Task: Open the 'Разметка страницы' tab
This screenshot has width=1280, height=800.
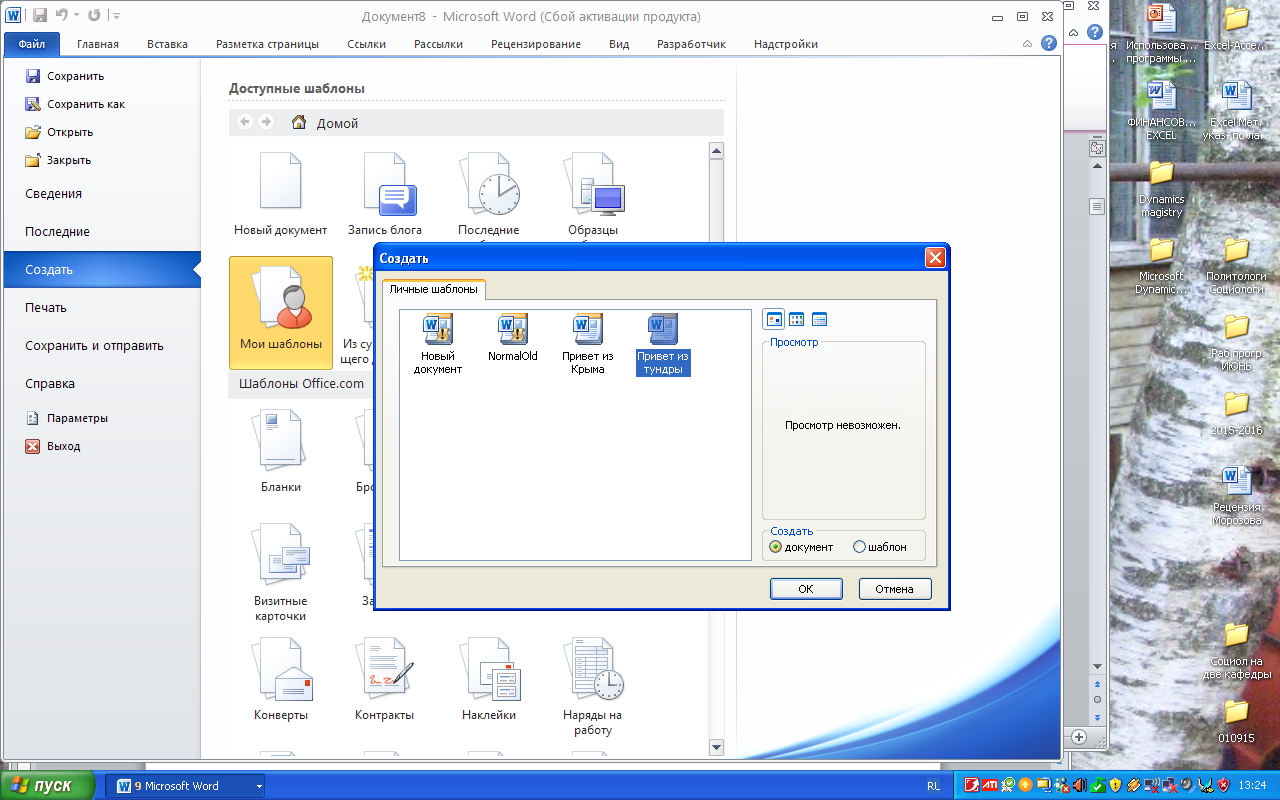Action: point(268,44)
